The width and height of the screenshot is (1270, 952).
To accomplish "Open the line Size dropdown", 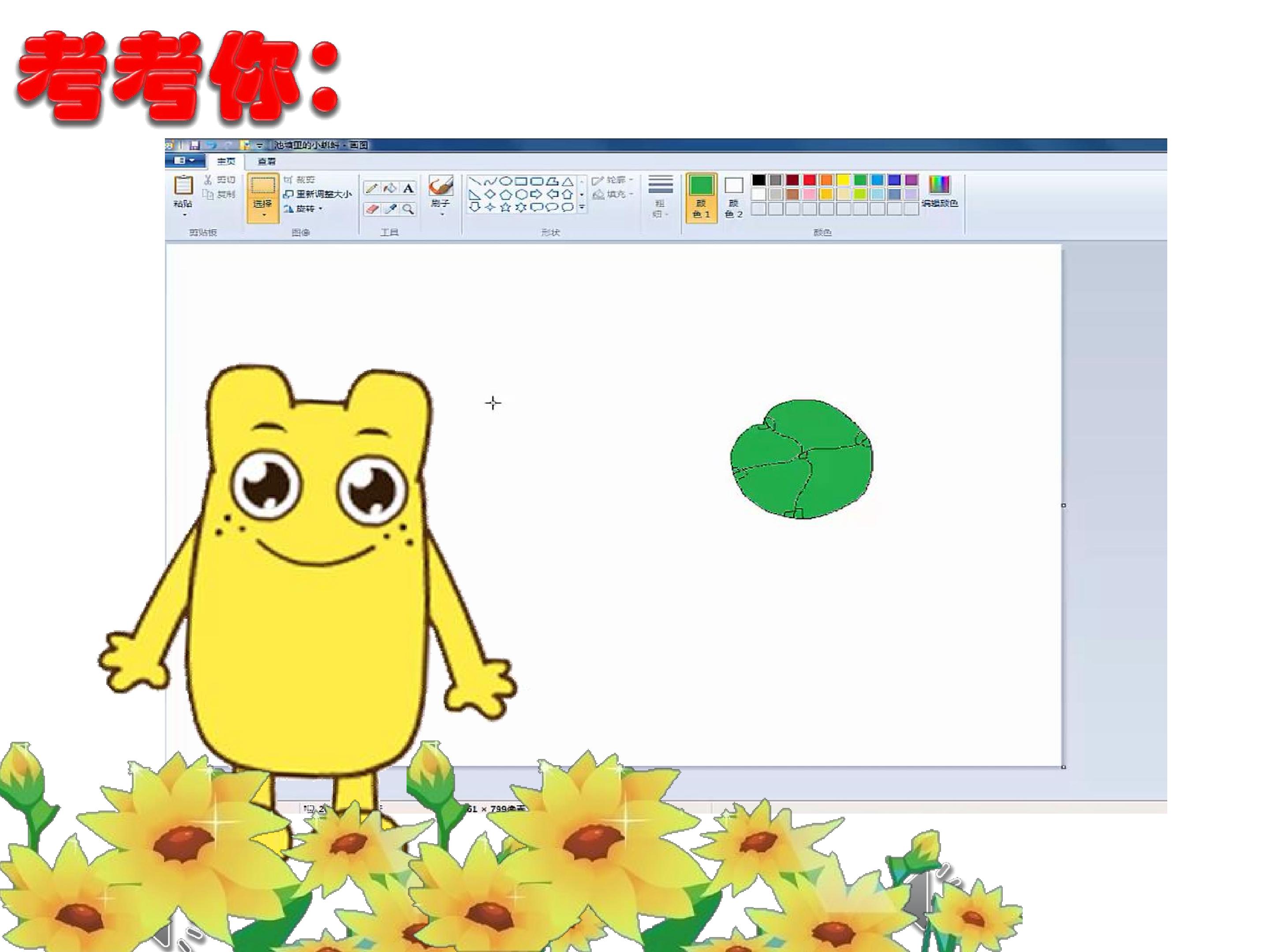I will [660, 197].
